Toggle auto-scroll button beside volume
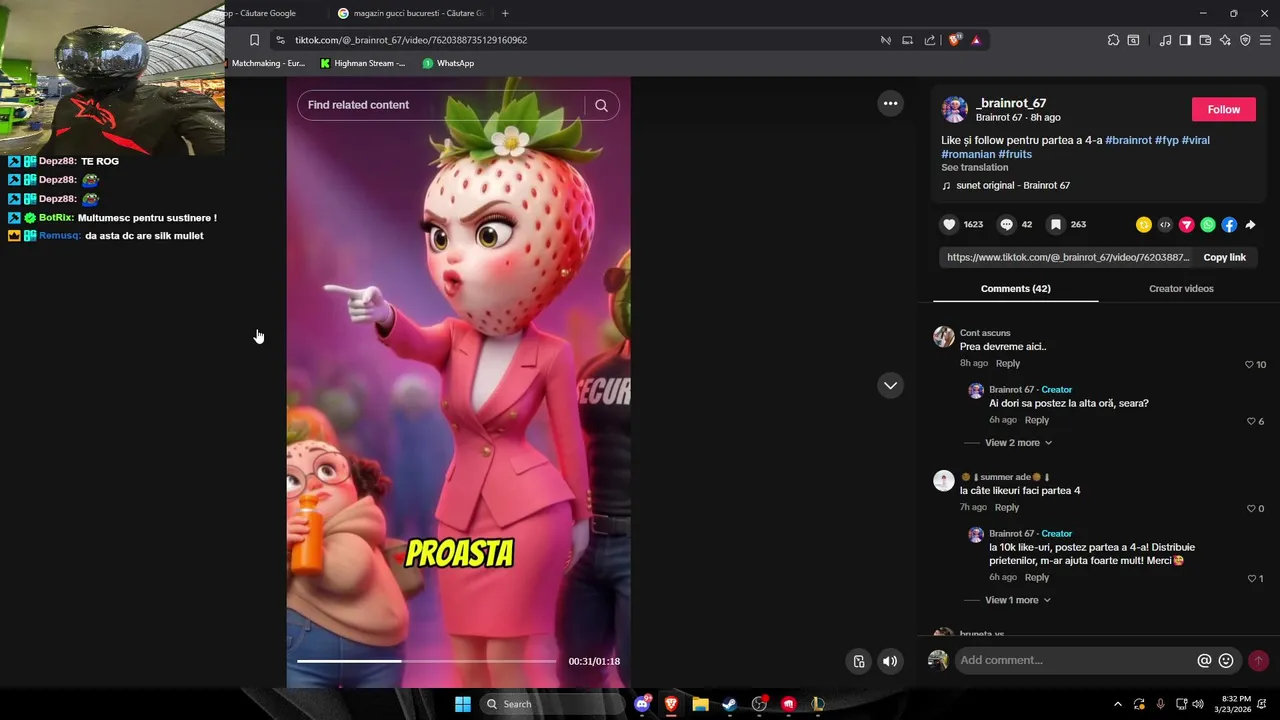 pyautogui.click(x=858, y=661)
